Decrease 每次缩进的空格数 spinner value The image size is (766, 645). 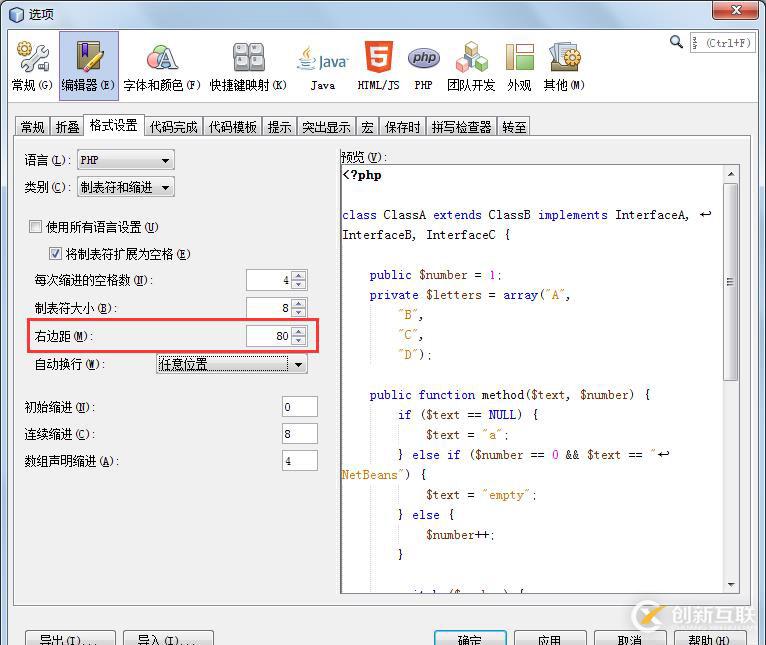[298, 285]
